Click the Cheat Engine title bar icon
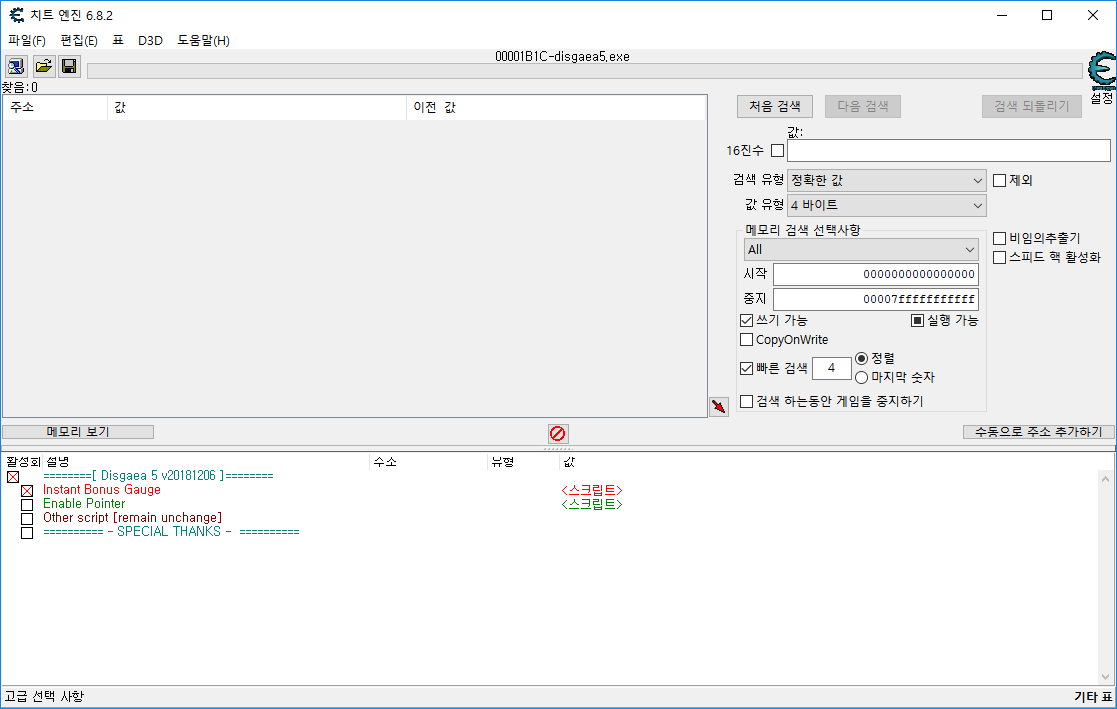 pos(16,15)
